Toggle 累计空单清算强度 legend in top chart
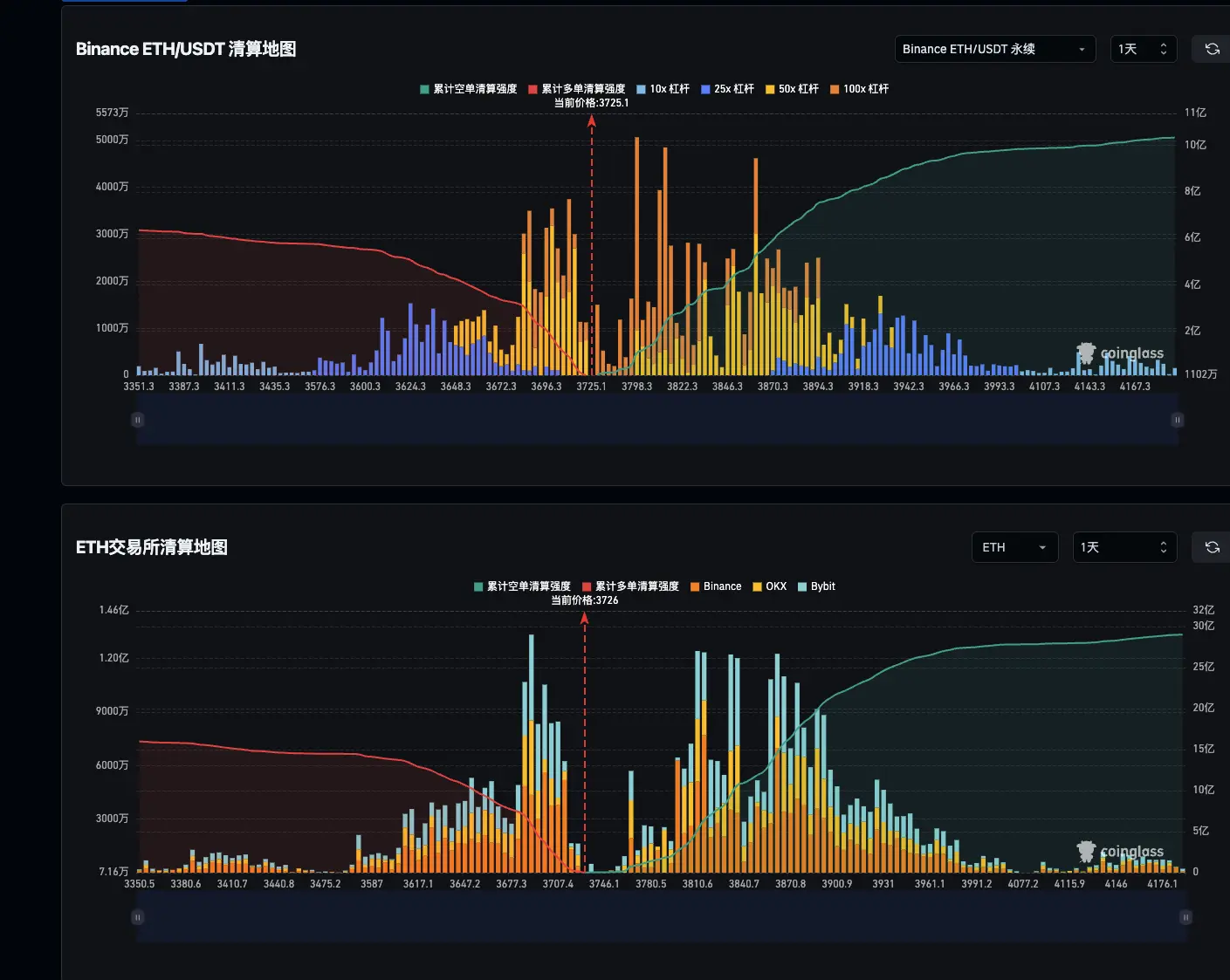Viewport: 1230px width, 980px height. [469, 89]
